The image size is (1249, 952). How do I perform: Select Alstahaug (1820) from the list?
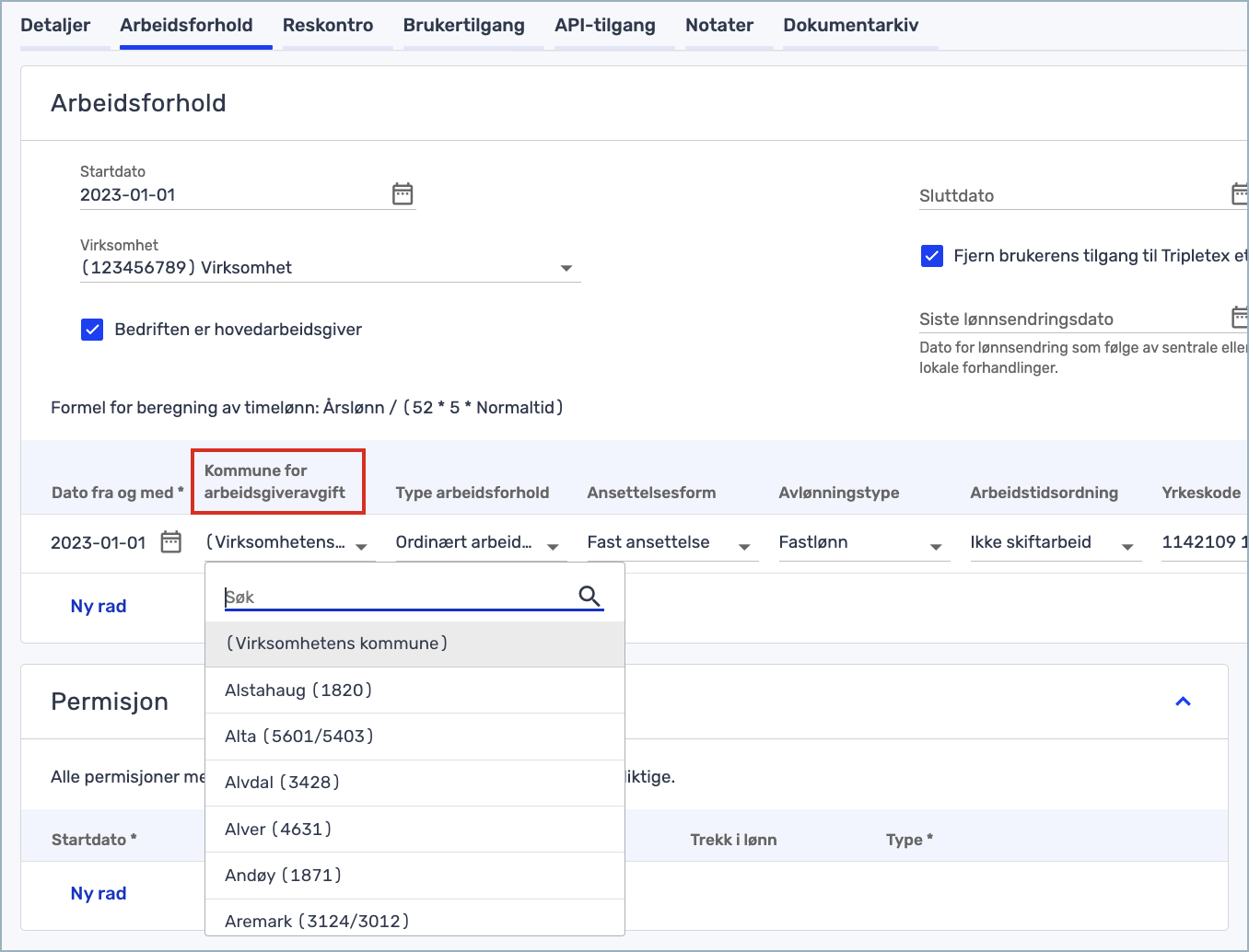click(x=414, y=691)
